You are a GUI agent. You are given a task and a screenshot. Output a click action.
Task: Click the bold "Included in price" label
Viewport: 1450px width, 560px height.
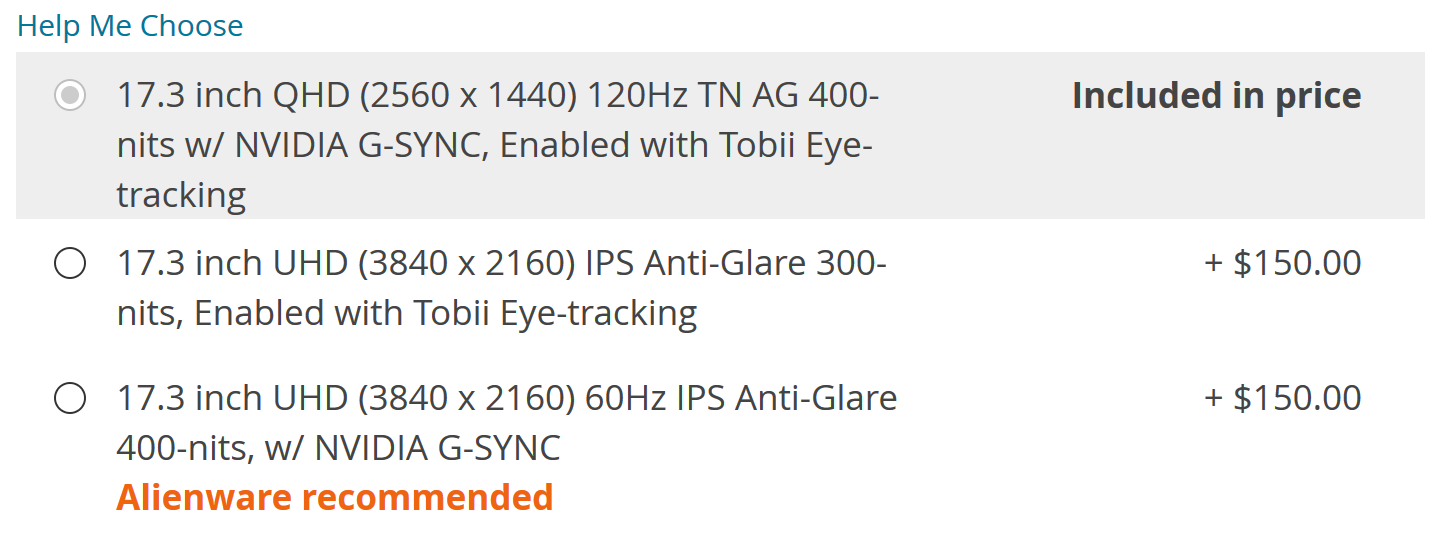click(x=1216, y=96)
